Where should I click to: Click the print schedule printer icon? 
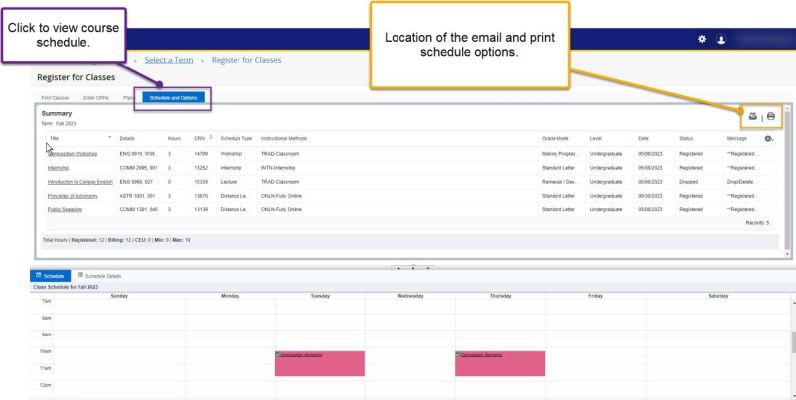pos(771,116)
